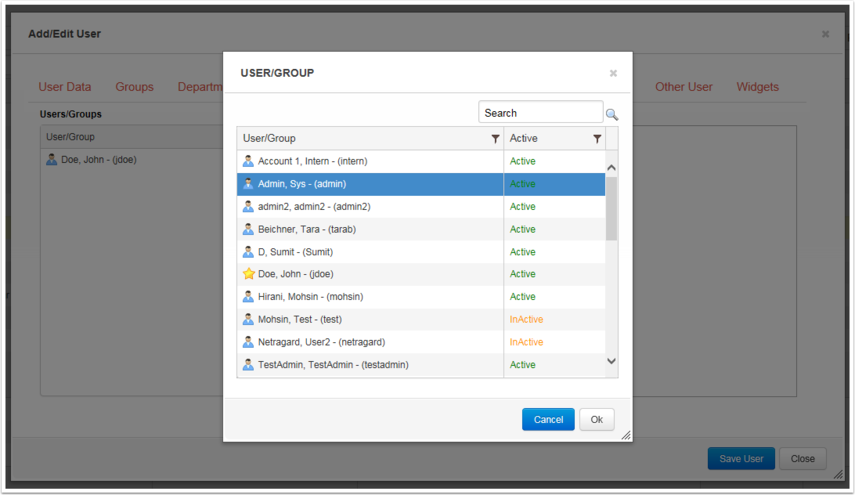This screenshot has width=855, height=495.
Task: Click the Ok button
Action: (597, 419)
